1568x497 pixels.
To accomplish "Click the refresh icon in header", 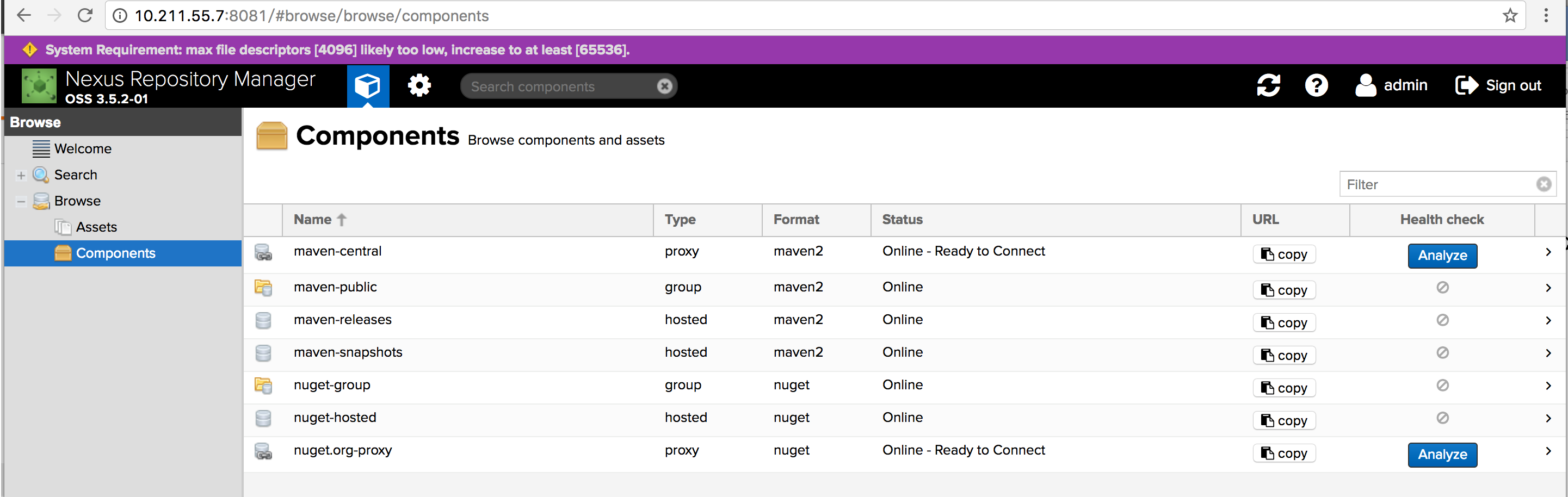I will tap(1268, 85).
